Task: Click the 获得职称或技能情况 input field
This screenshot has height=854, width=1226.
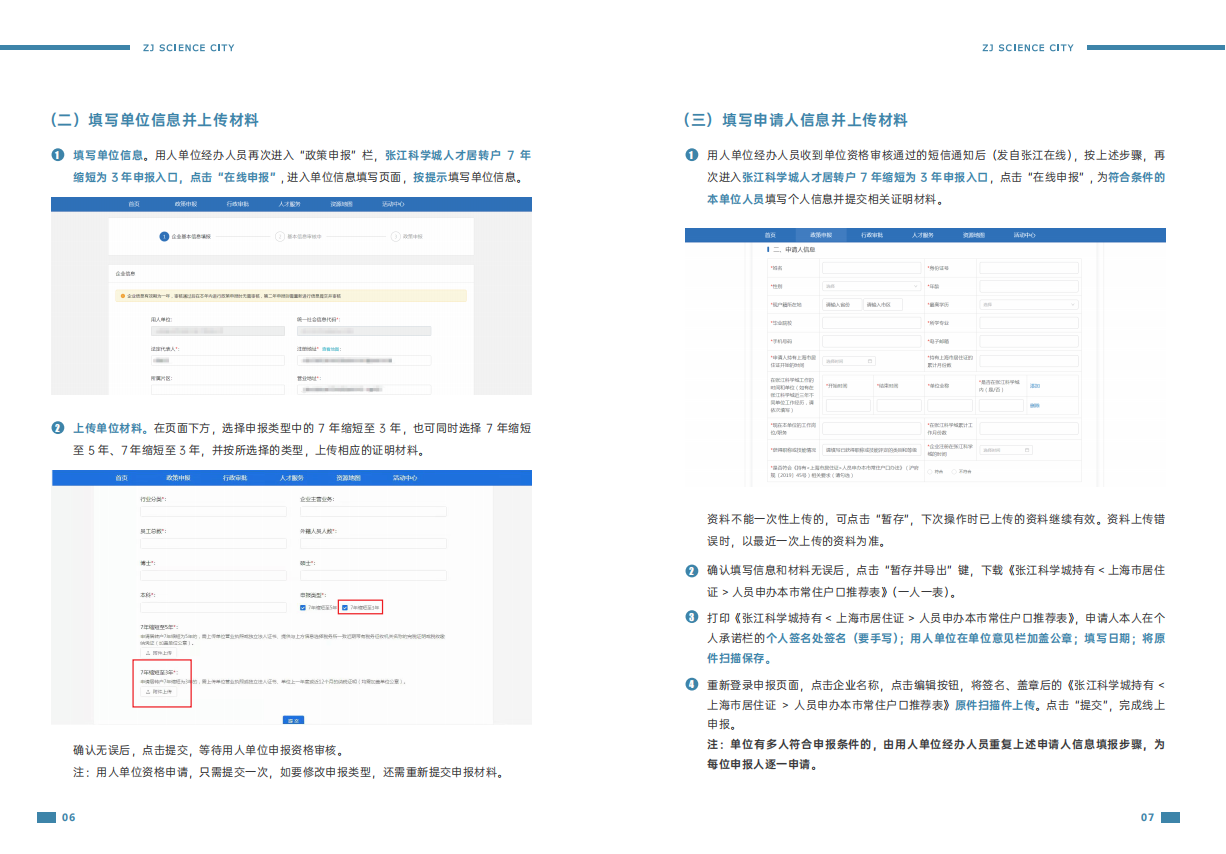Action: (871, 450)
